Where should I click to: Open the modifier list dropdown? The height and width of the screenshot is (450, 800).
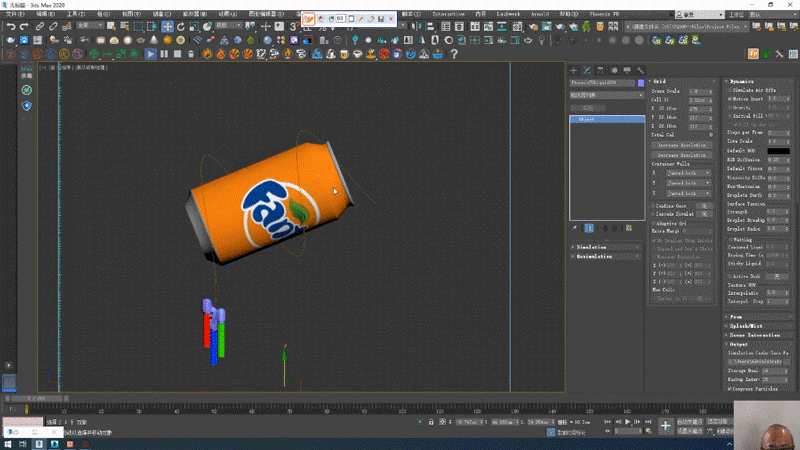click(607, 95)
